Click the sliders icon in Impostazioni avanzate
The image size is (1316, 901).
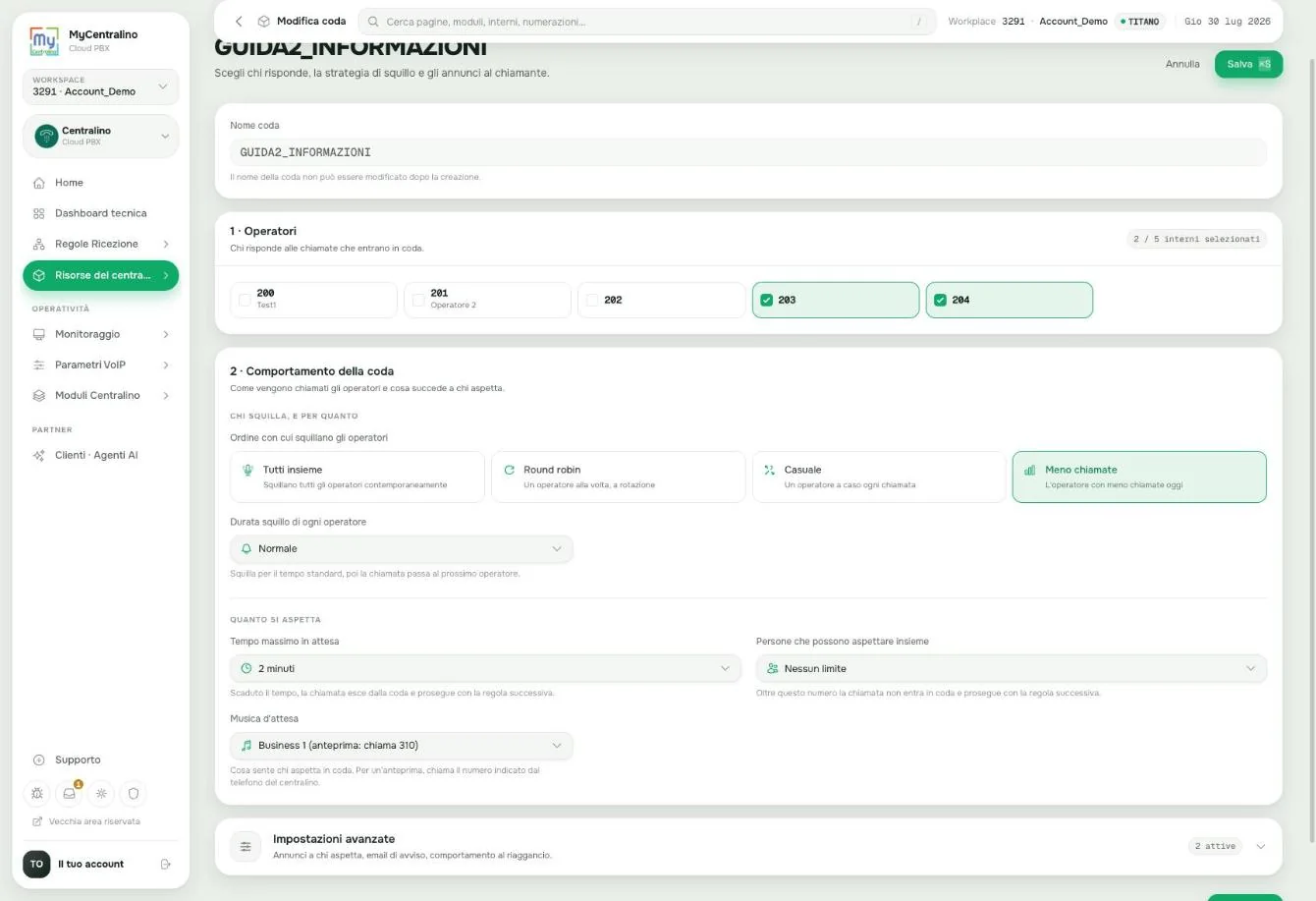246,846
